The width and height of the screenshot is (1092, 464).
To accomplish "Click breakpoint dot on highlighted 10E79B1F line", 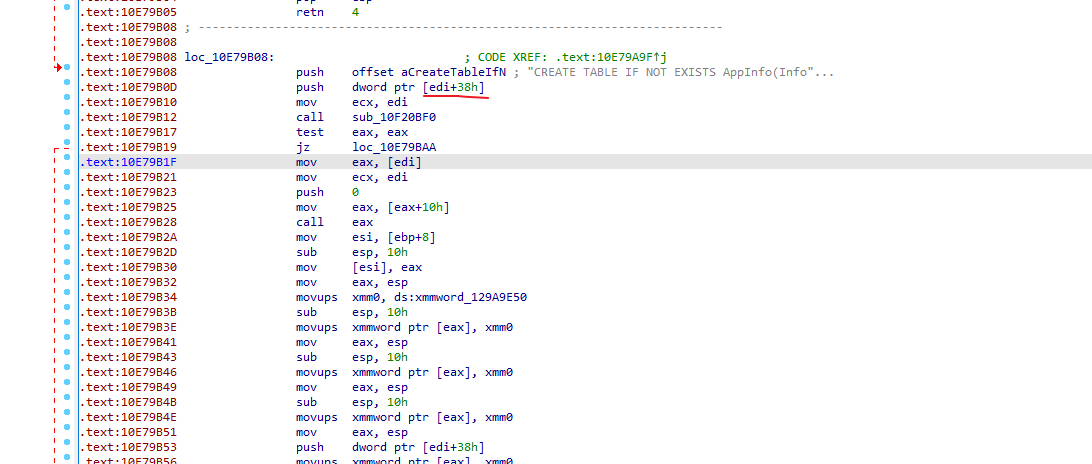I will 66,162.
